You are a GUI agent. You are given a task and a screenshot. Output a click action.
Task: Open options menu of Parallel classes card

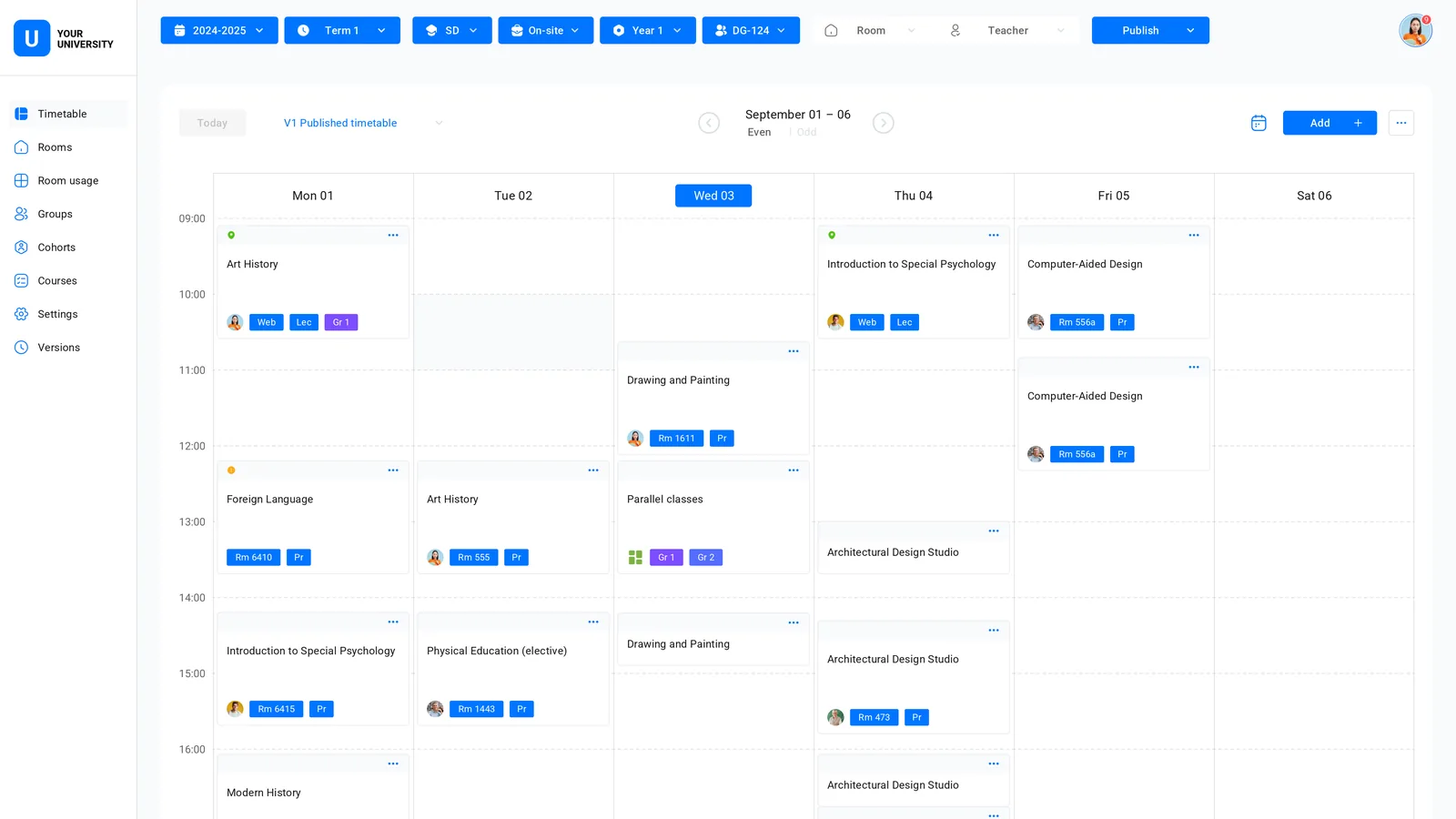click(794, 470)
